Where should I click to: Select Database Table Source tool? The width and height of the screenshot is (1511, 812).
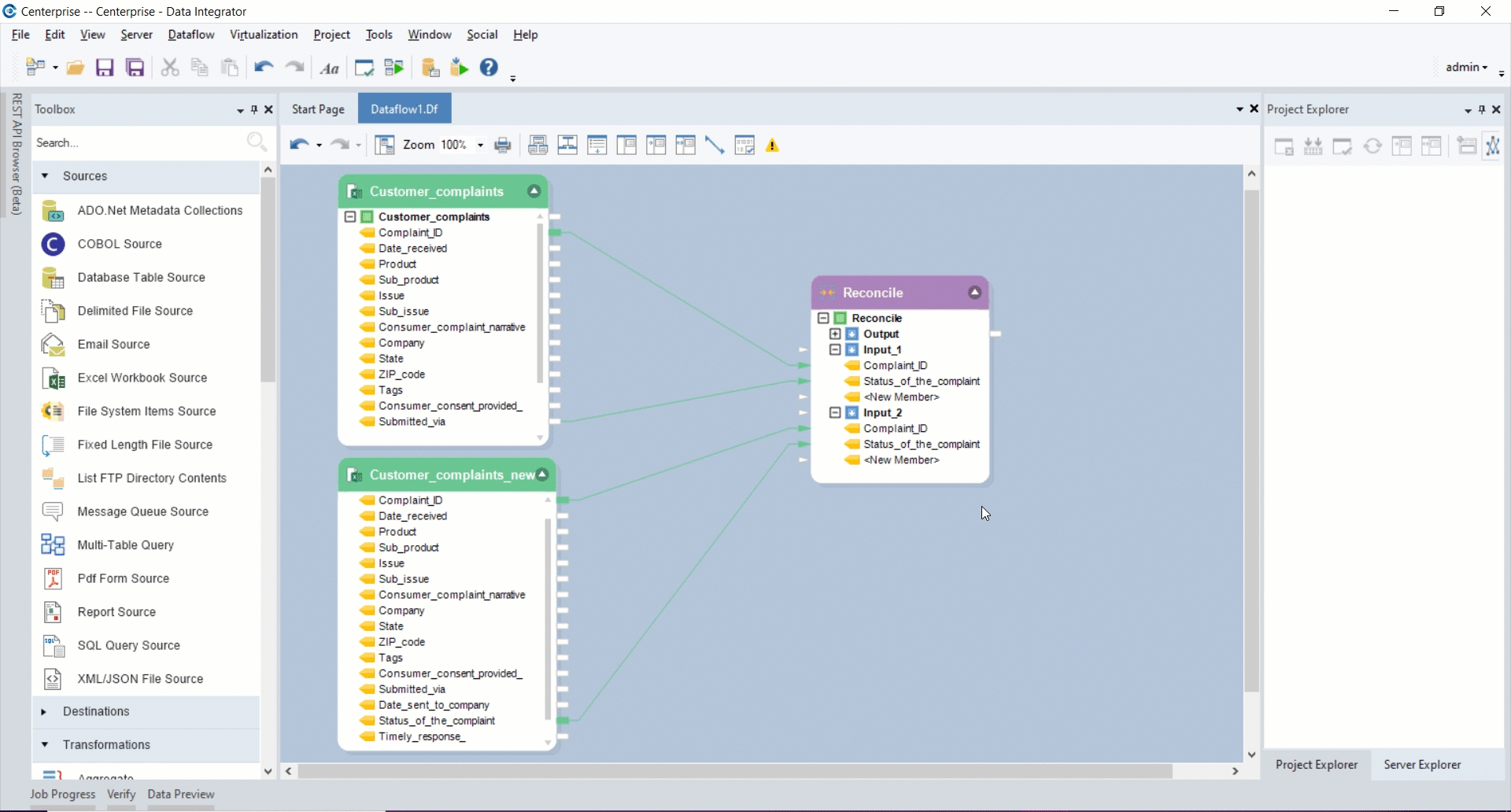click(141, 278)
